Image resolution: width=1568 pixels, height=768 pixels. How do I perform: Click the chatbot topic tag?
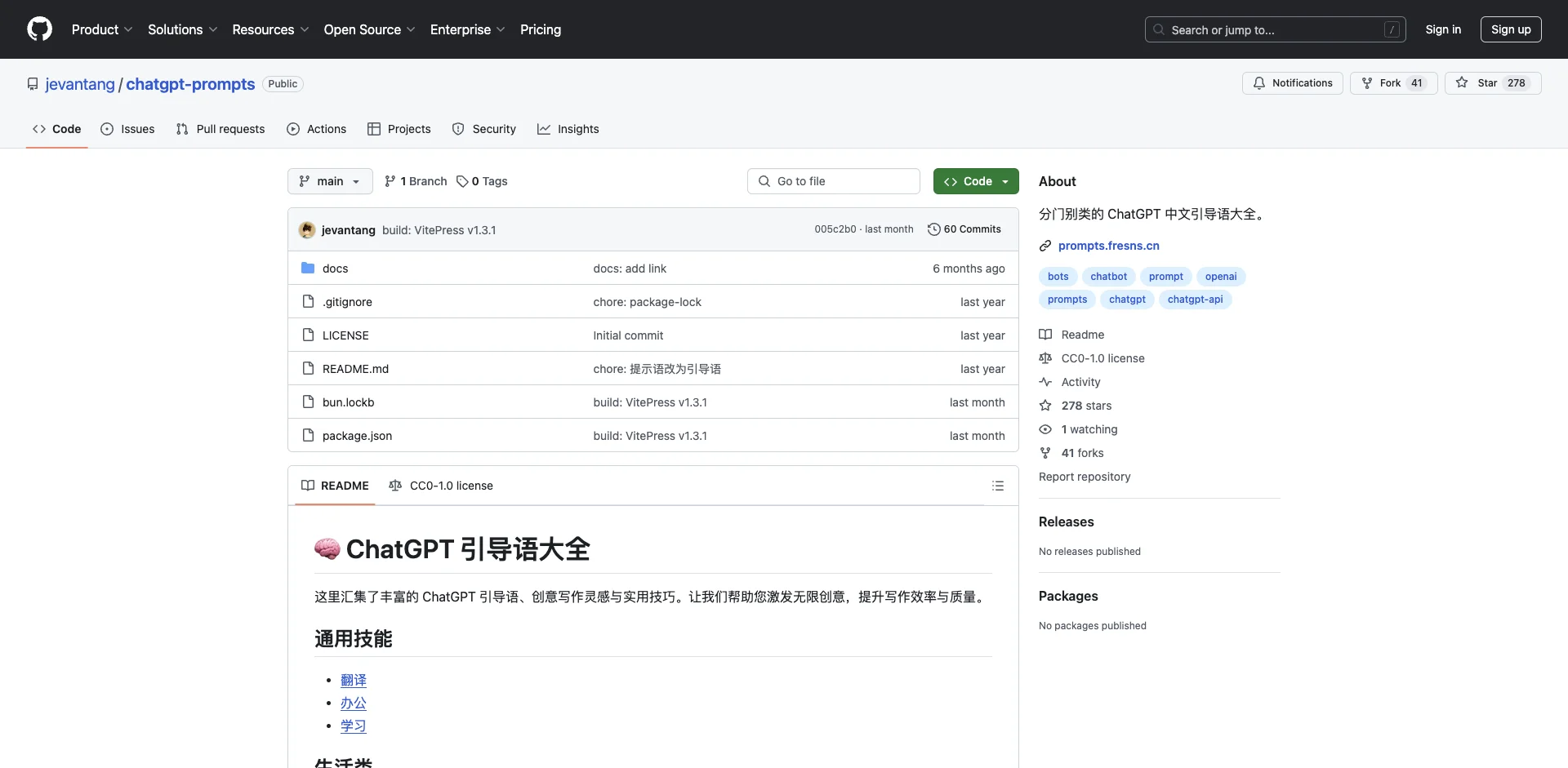coord(1108,277)
